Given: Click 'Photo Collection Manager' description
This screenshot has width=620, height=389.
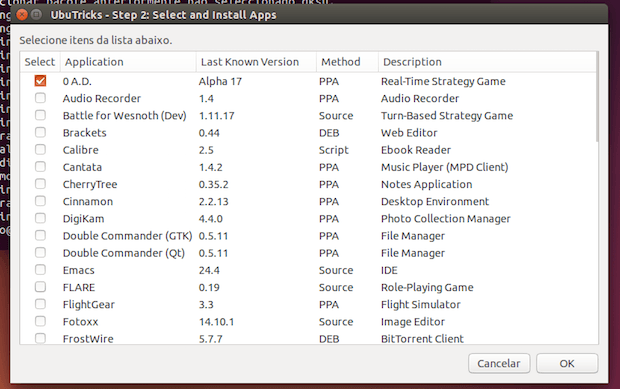Looking at the screenshot, I should [x=446, y=219].
